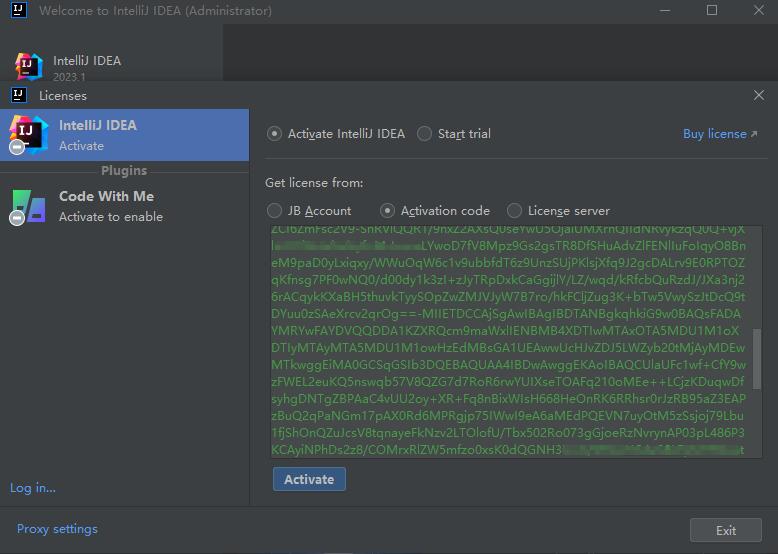Image resolution: width=778 pixels, height=554 pixels.
Task: Click the Code With Me plugin icon
Action: (x=28, y=207)
